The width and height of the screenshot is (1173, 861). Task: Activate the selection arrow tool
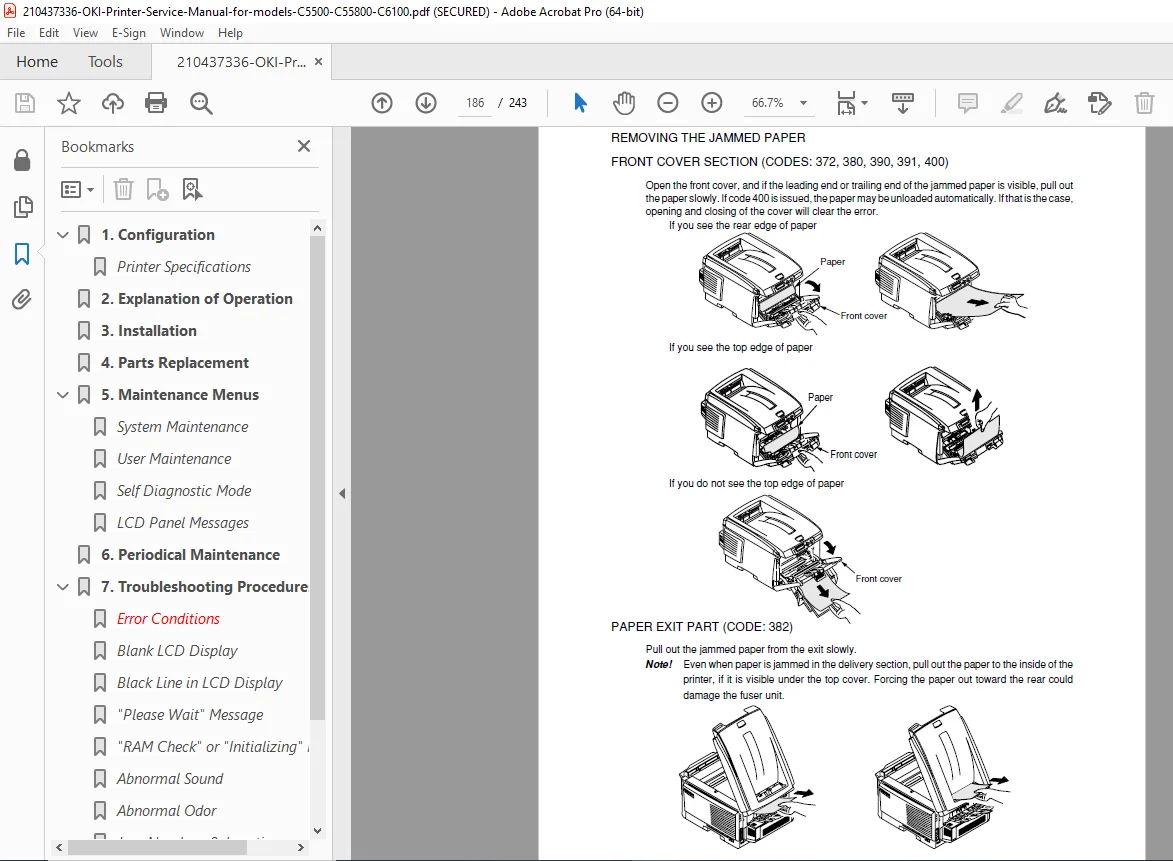coord(580,102)
